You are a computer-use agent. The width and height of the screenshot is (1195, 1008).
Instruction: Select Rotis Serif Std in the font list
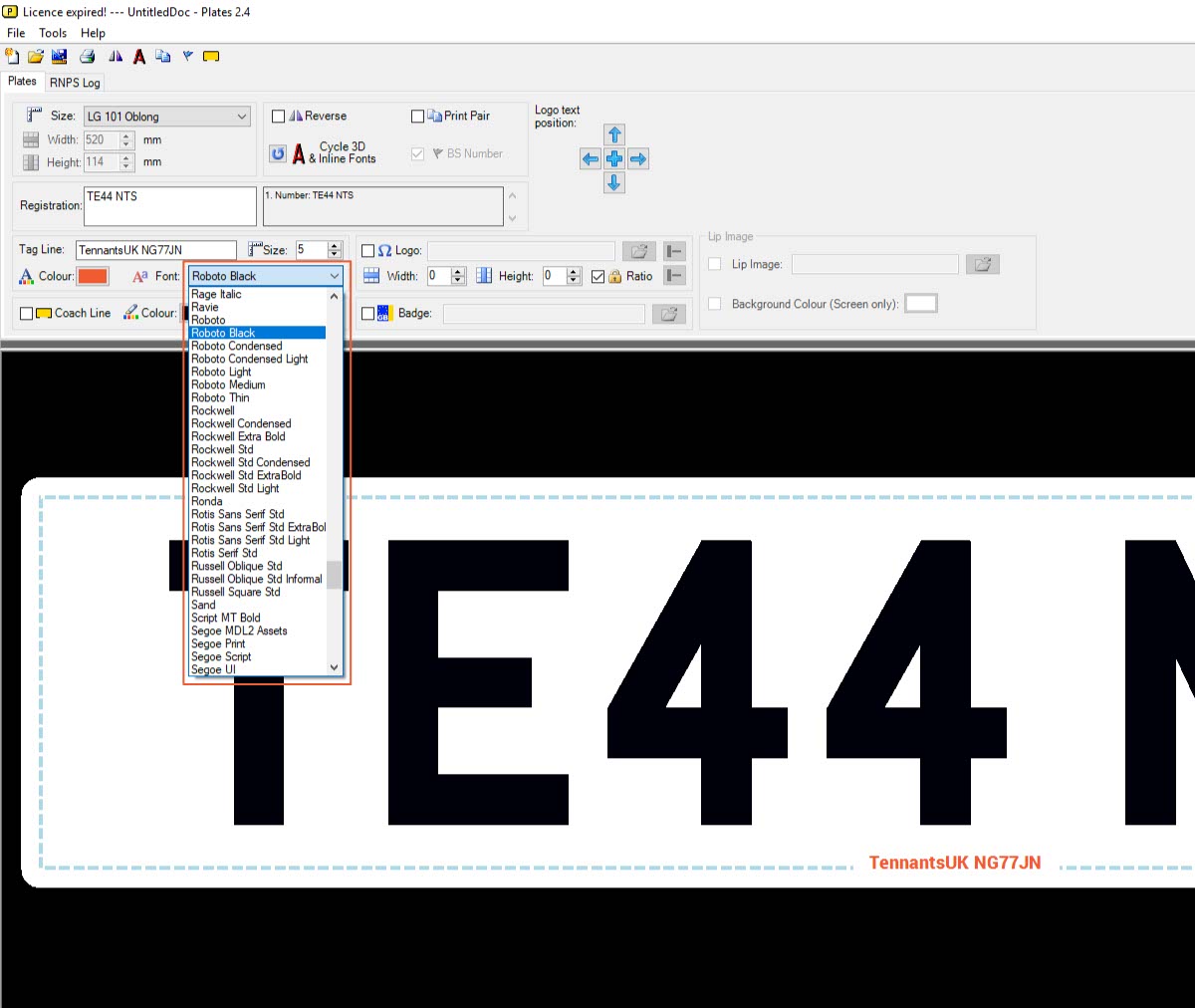(x=257, y=553)
